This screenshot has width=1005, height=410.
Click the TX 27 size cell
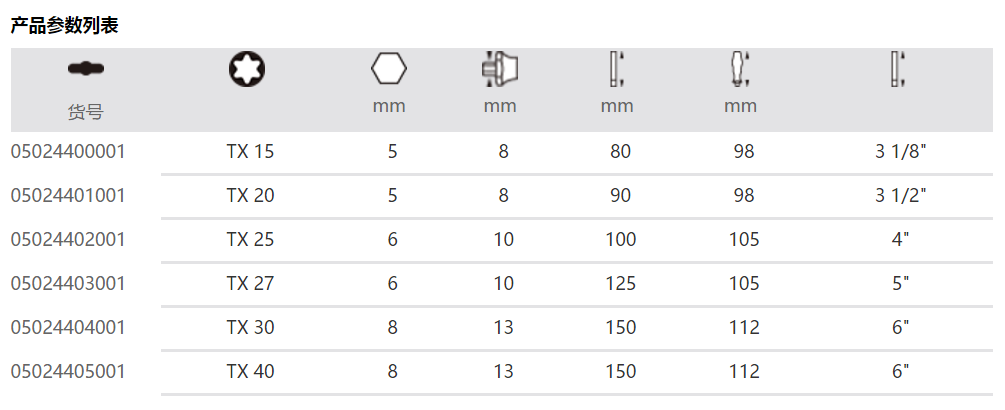(x=250, y=284)
